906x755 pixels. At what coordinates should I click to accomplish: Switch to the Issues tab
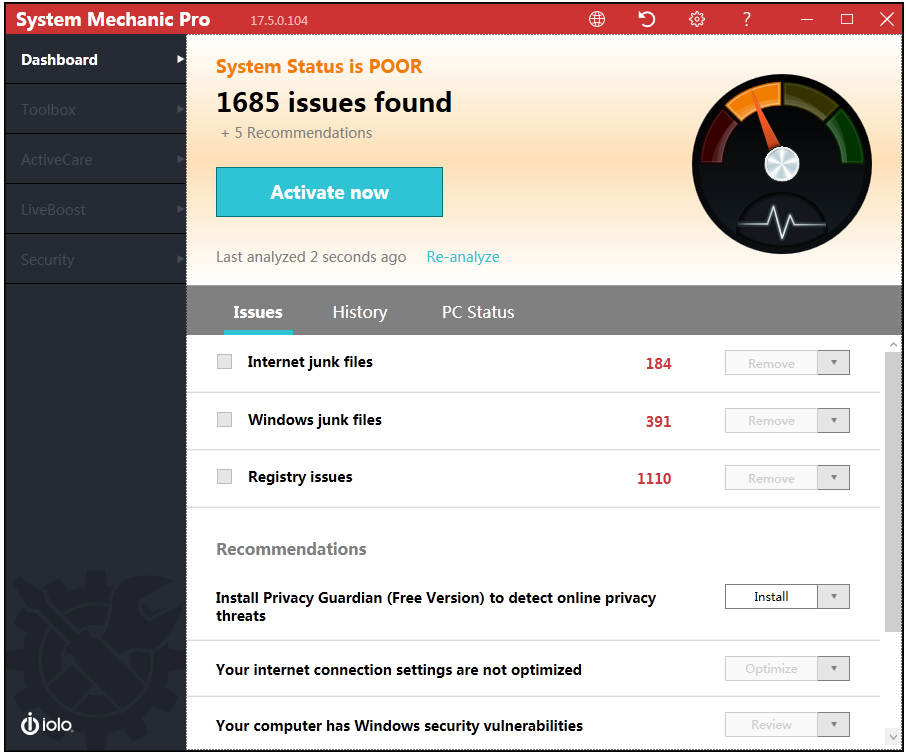(258, 312)
